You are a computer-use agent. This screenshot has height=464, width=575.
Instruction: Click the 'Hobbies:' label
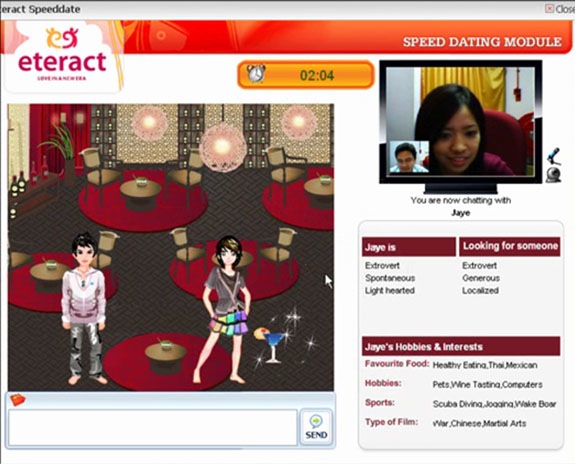click(x=383, y=383)
